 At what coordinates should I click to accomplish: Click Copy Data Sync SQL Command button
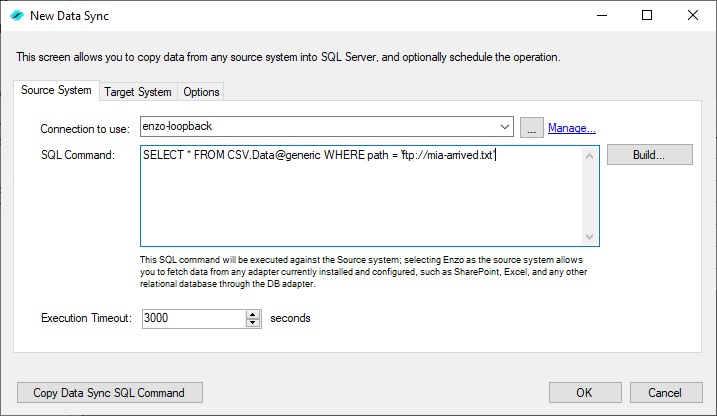point(110,393)
